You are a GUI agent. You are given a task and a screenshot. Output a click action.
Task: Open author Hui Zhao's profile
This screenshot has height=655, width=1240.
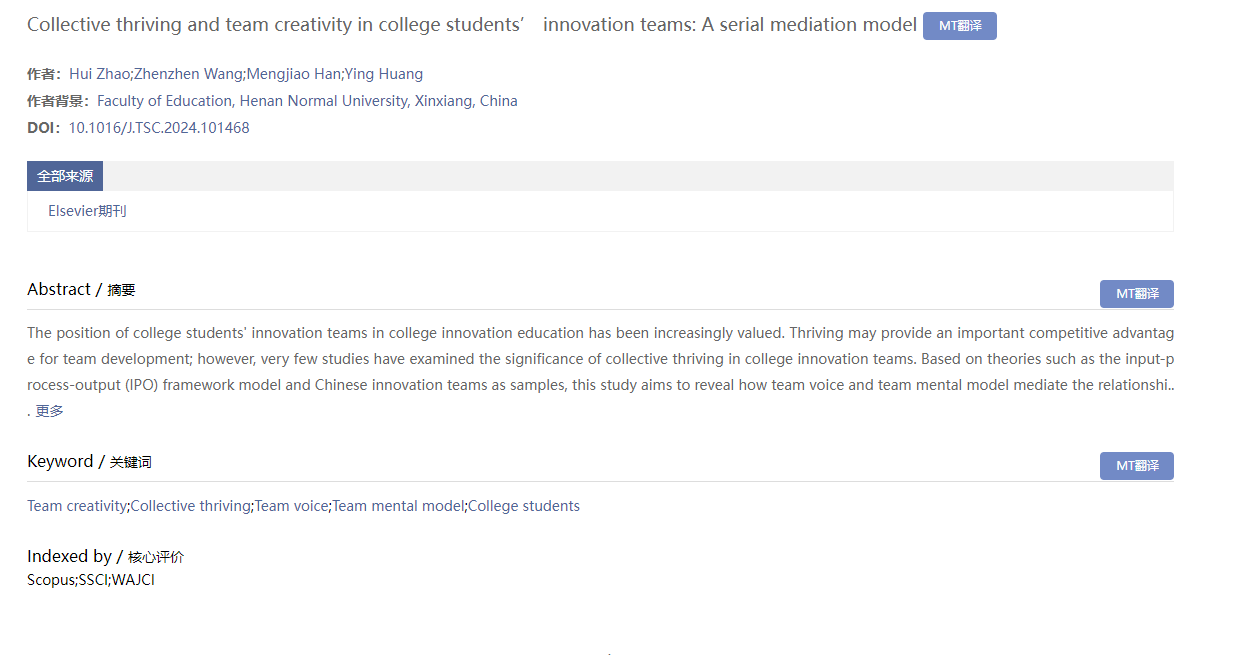click(99, 74)
